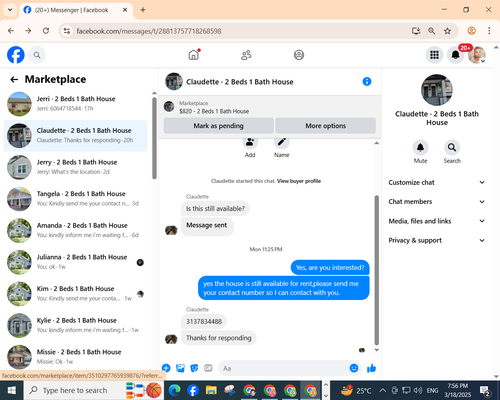Show hidden icons chevron in system tray

382,390
